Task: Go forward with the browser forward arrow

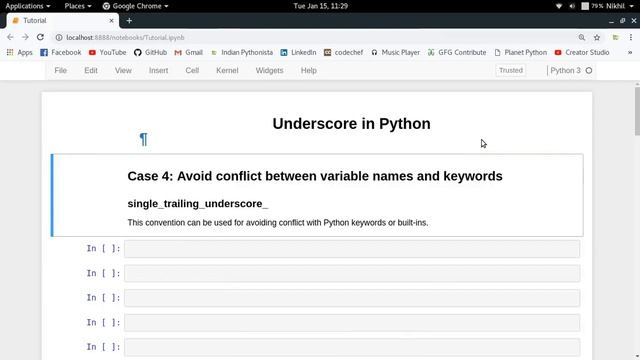Action: click(25, 37)
